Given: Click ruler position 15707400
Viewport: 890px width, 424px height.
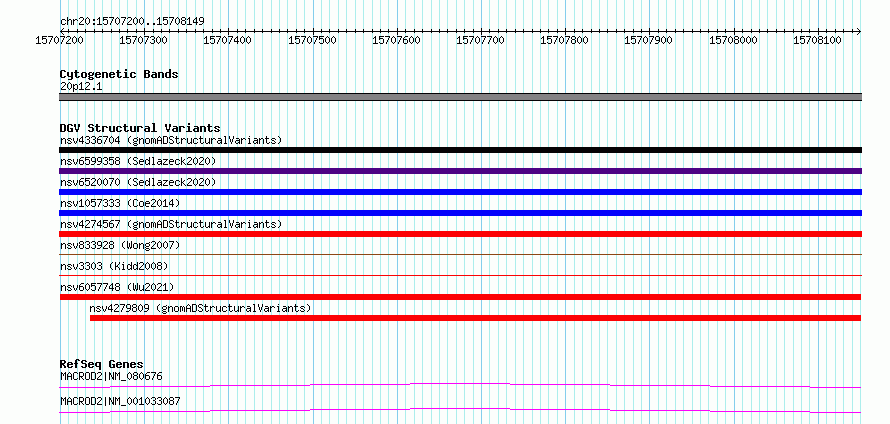Looking at the screenshot, I should [228, 40].
